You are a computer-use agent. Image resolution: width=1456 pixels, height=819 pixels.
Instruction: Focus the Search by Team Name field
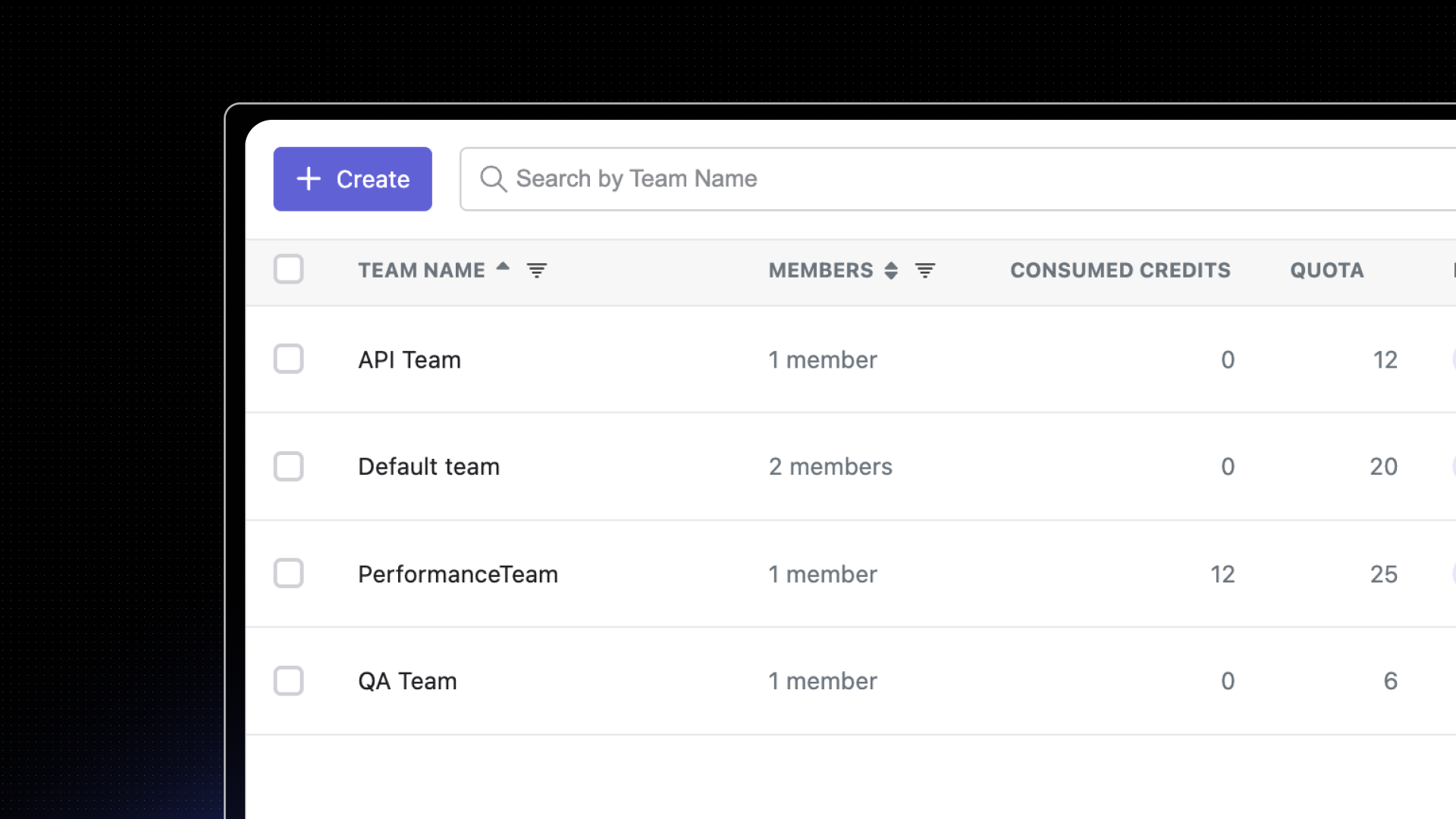tap(910, 179)
